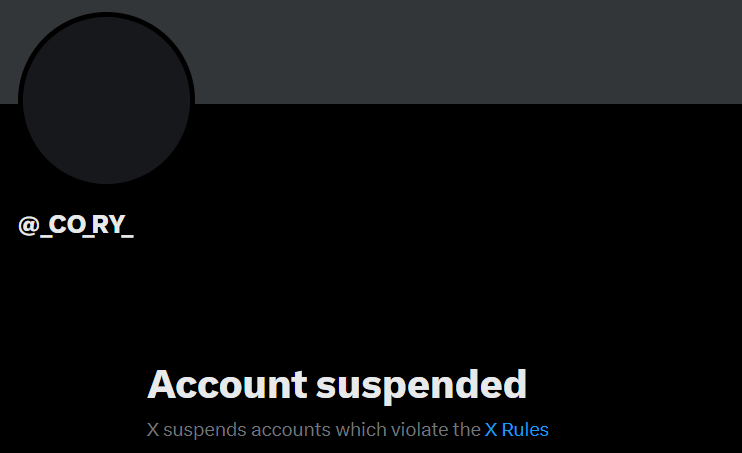Open the blue X Rules link
Viewport: 742px width, 453px height.
[x=516, y=430]
